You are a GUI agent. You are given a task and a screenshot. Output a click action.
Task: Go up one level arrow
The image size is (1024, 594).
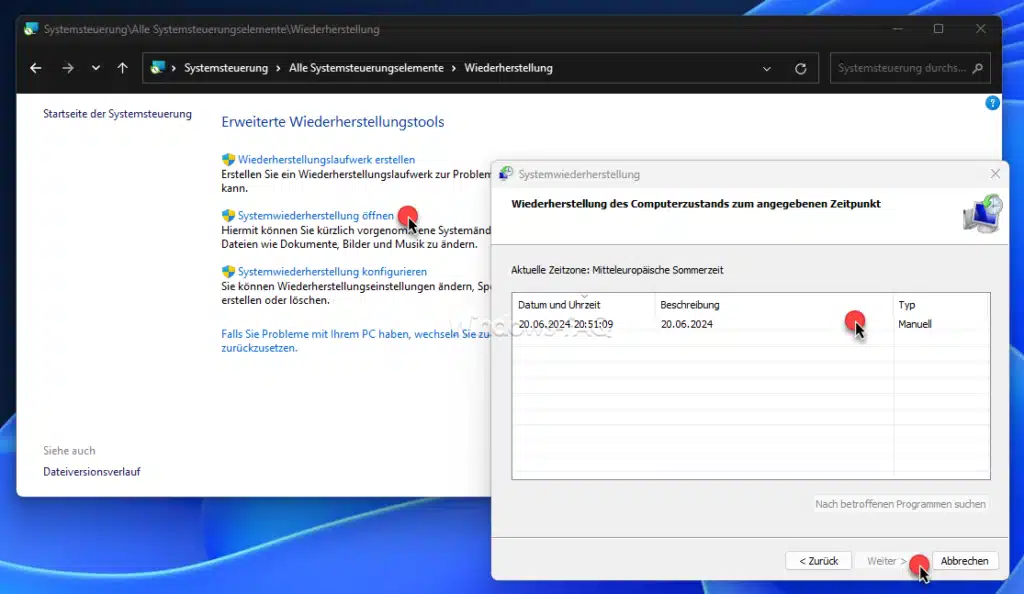click(x=123, y=68)
